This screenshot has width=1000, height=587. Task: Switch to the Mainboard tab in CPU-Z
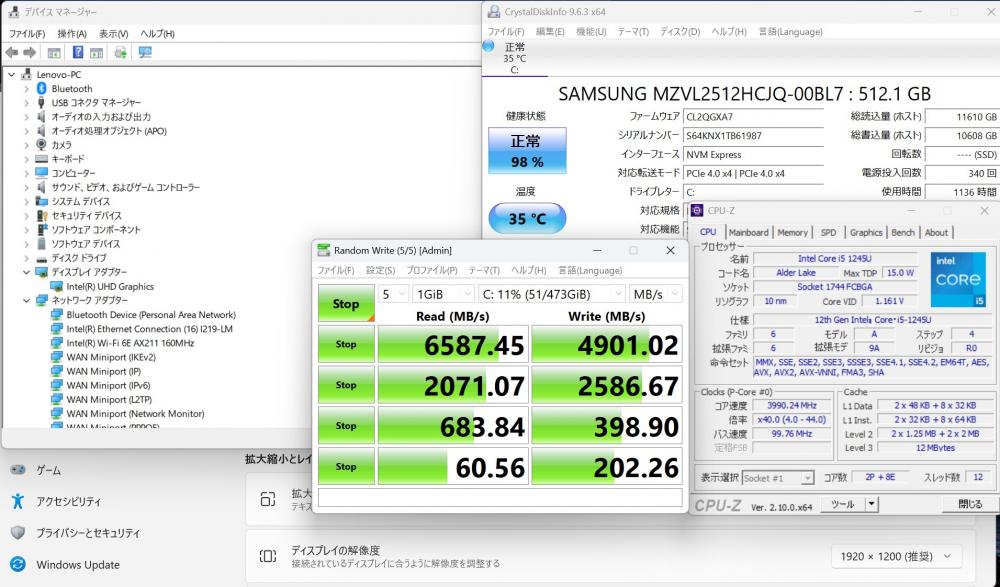tap(748, 232)
